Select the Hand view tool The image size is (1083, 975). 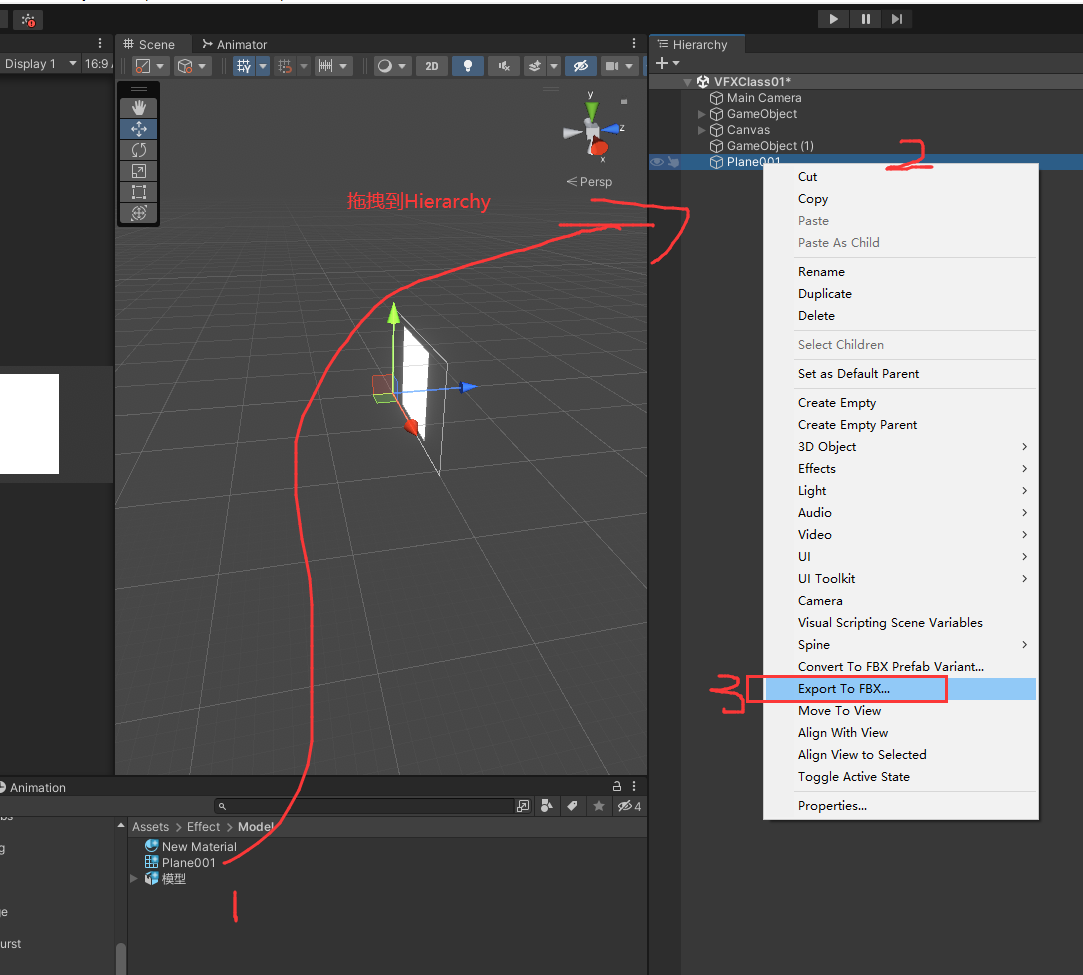(x=139, y=108)
